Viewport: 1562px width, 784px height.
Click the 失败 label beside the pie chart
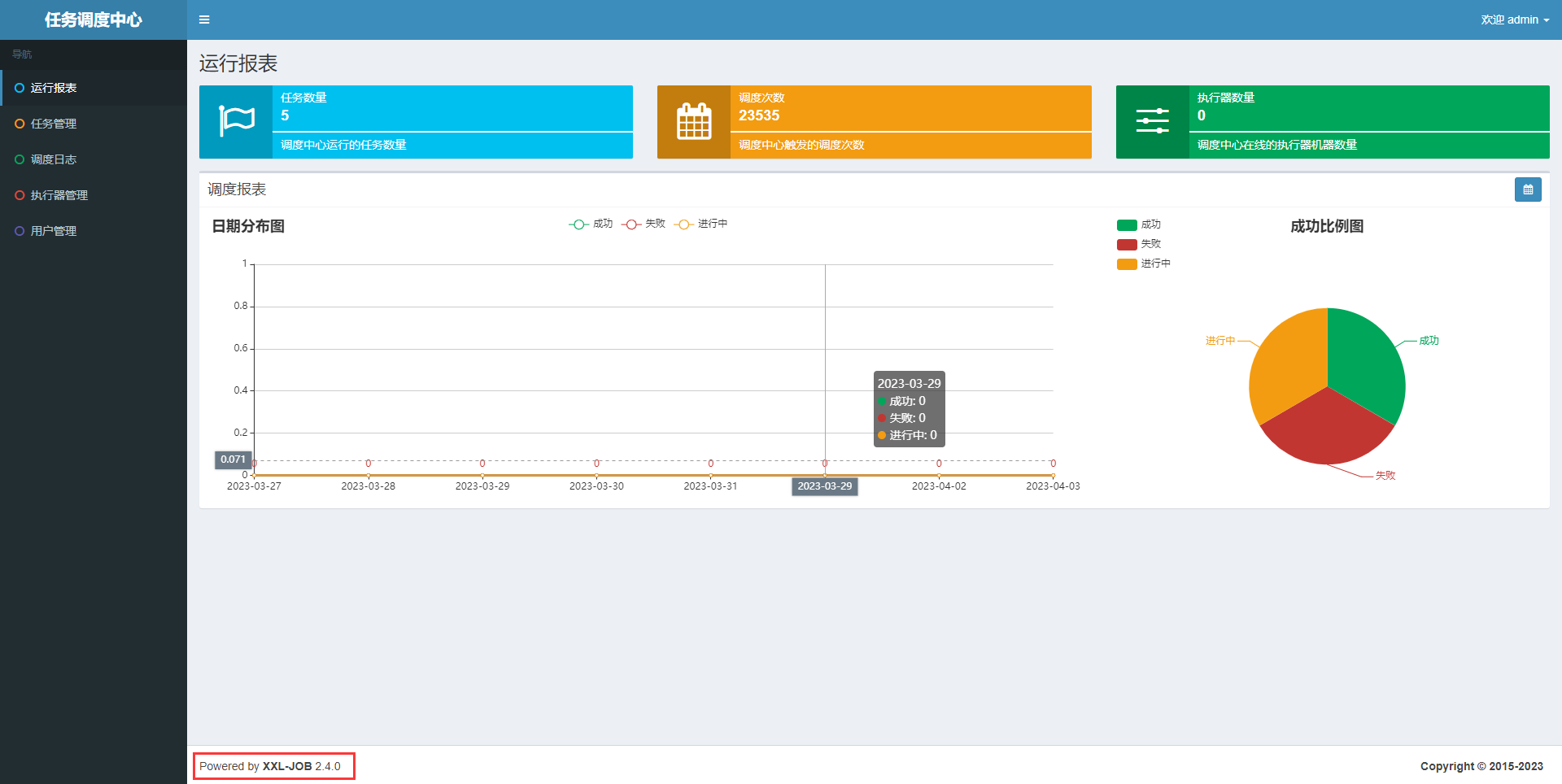[1385, 476]
